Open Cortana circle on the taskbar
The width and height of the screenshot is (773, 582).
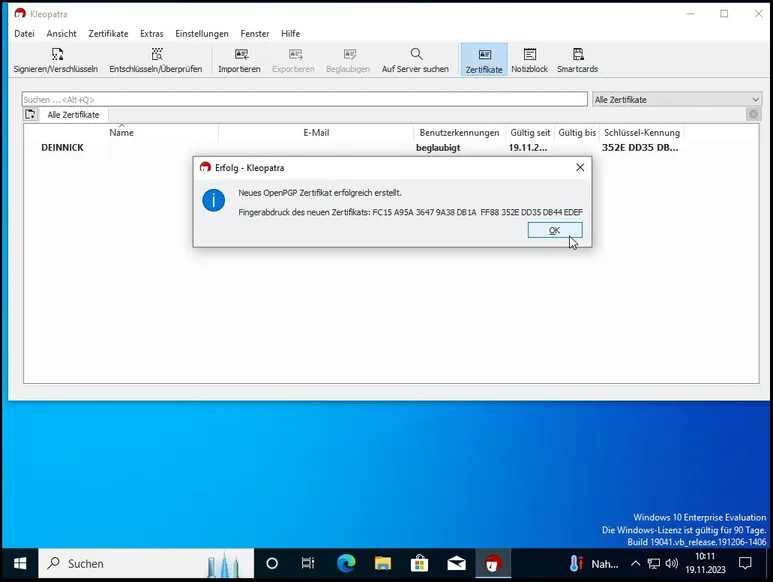pos(272,563)
